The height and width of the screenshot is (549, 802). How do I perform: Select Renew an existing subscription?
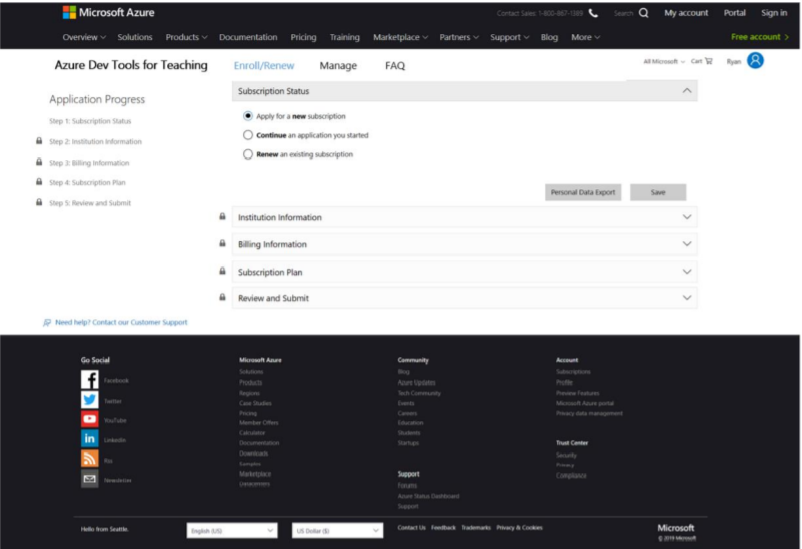click(x=248, y=154)
